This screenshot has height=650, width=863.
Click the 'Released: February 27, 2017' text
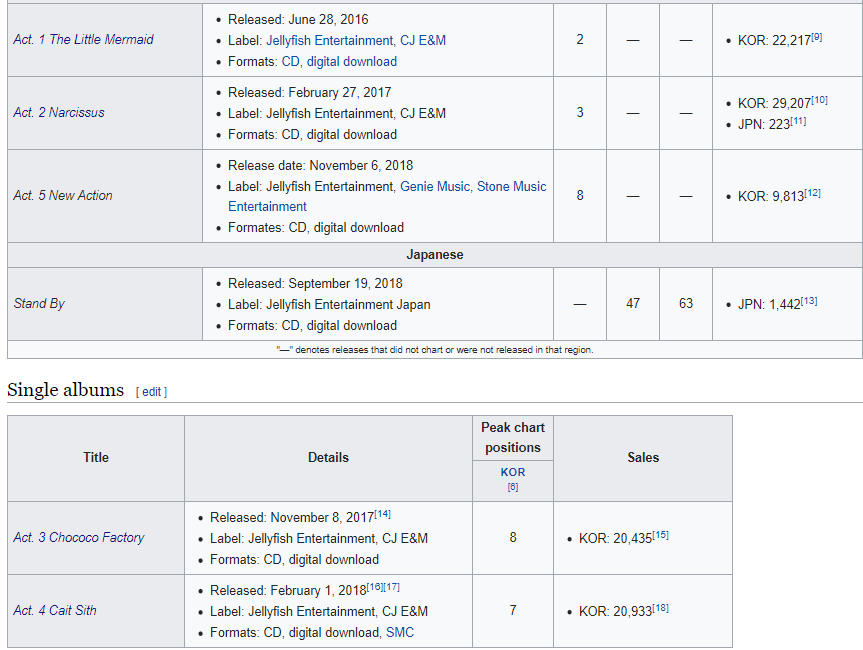pos(310,92)
